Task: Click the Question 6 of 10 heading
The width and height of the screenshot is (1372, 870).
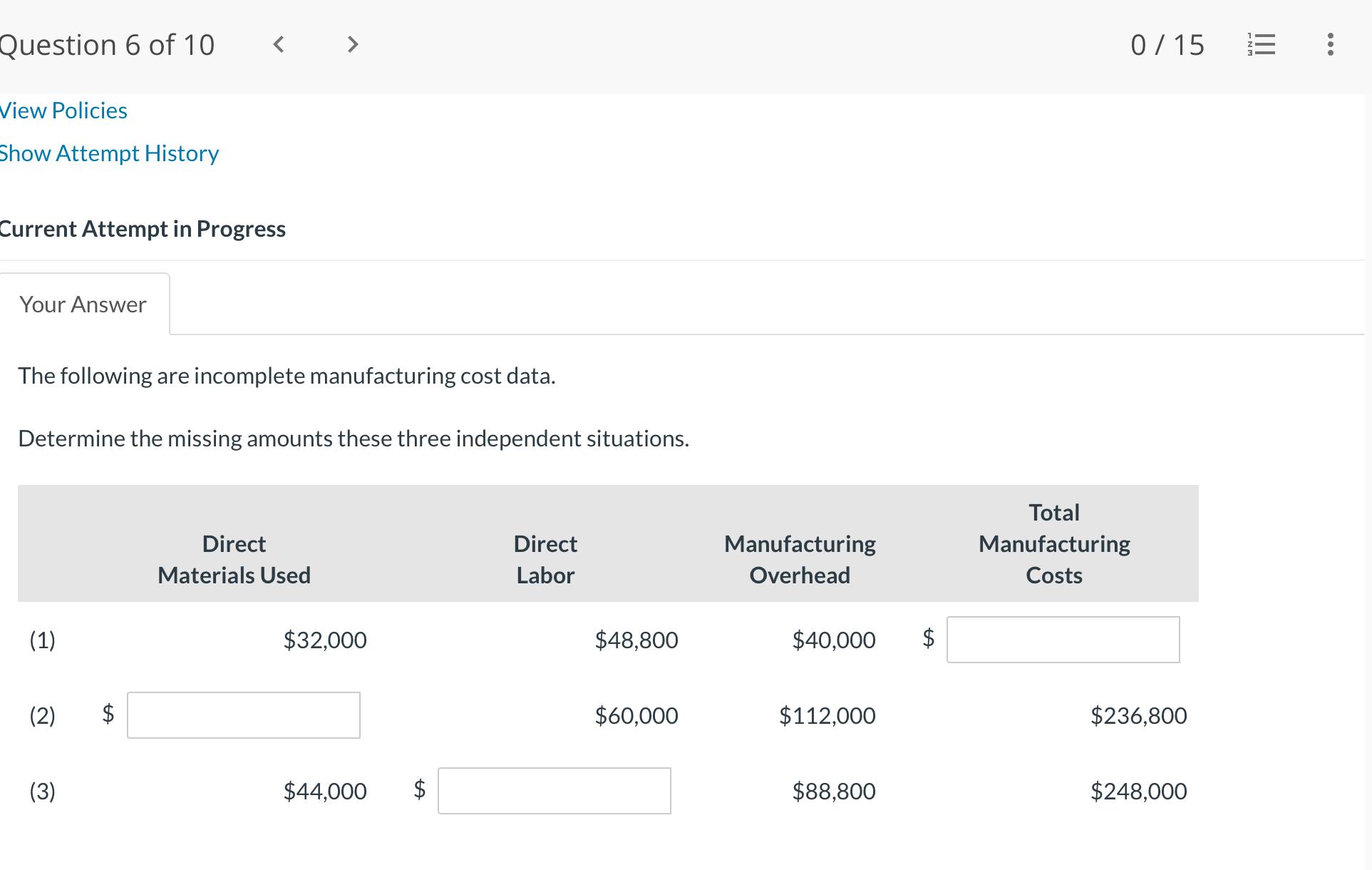Action: (107, 45)
